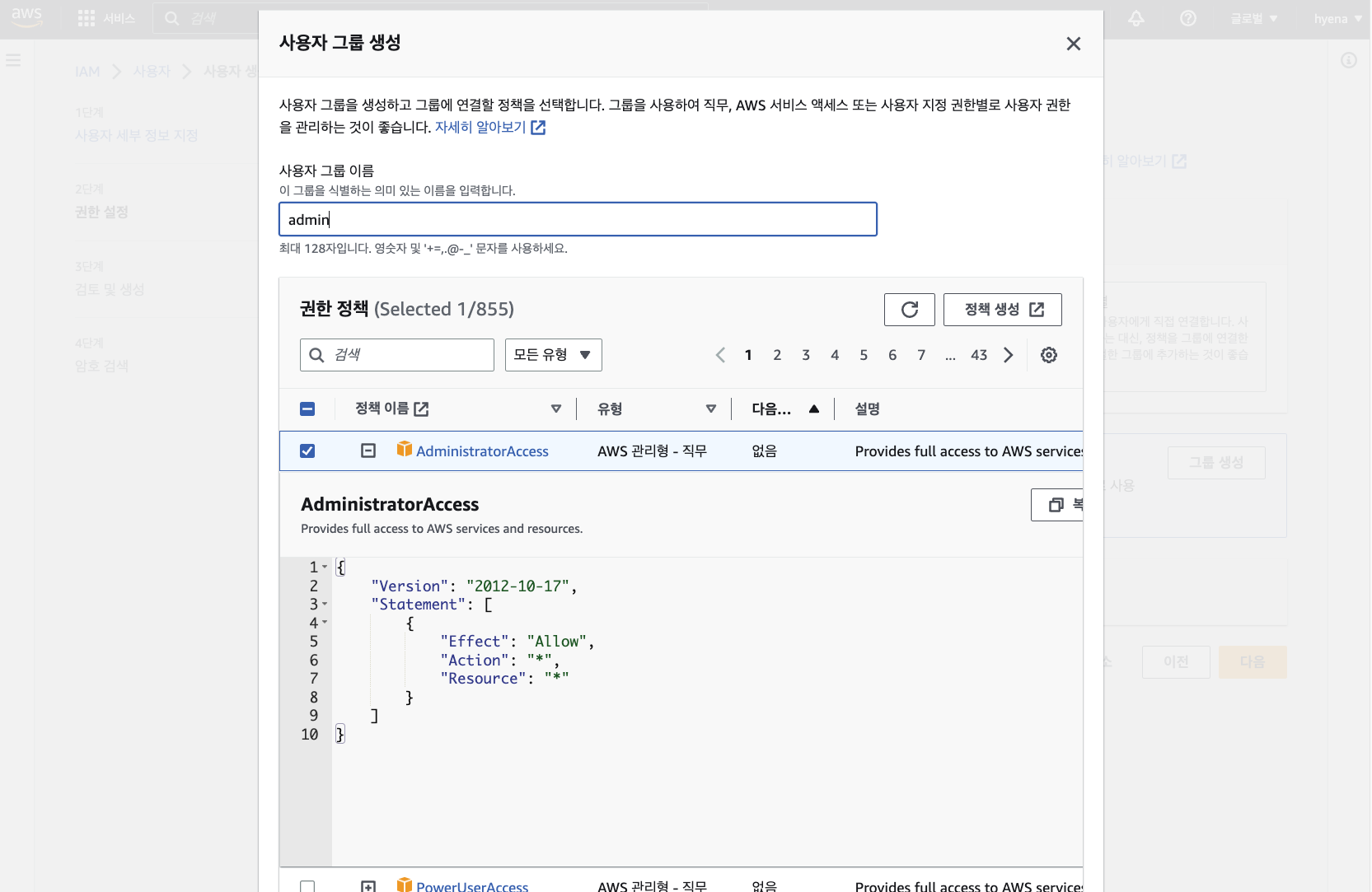Select page 5 of policies
Image resolution: width=1372 pixels, height=892 pixels.
864,355
